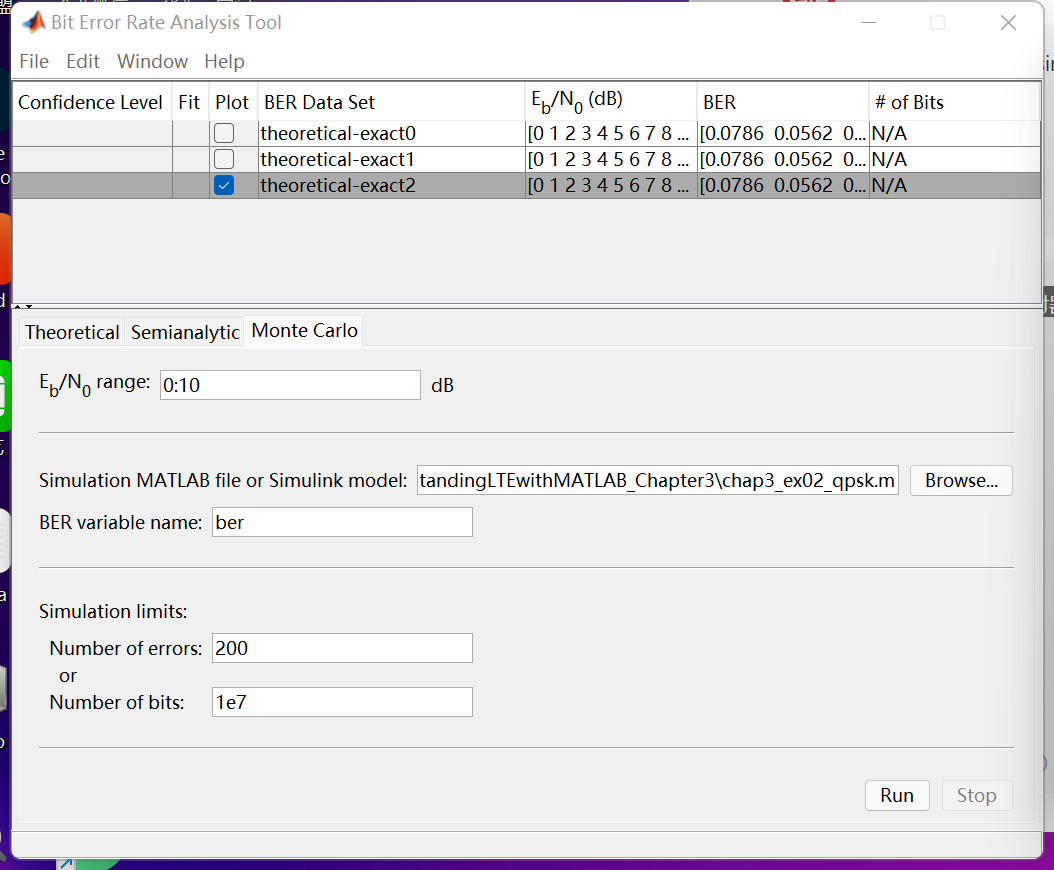
Task: Click the Fit column header
Action: pos(190,102)
